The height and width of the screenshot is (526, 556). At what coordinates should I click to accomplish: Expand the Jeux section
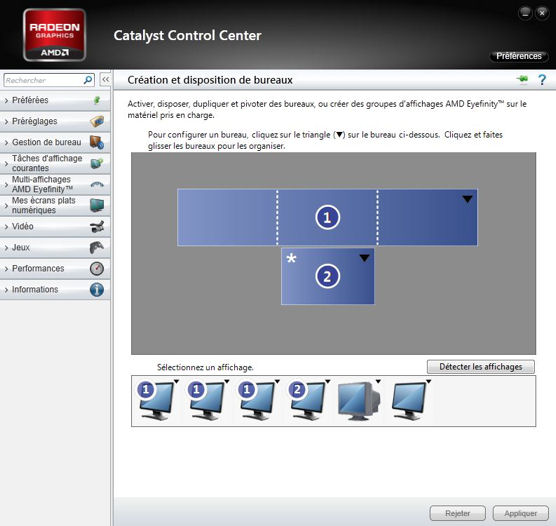click(x=55, y=247)
